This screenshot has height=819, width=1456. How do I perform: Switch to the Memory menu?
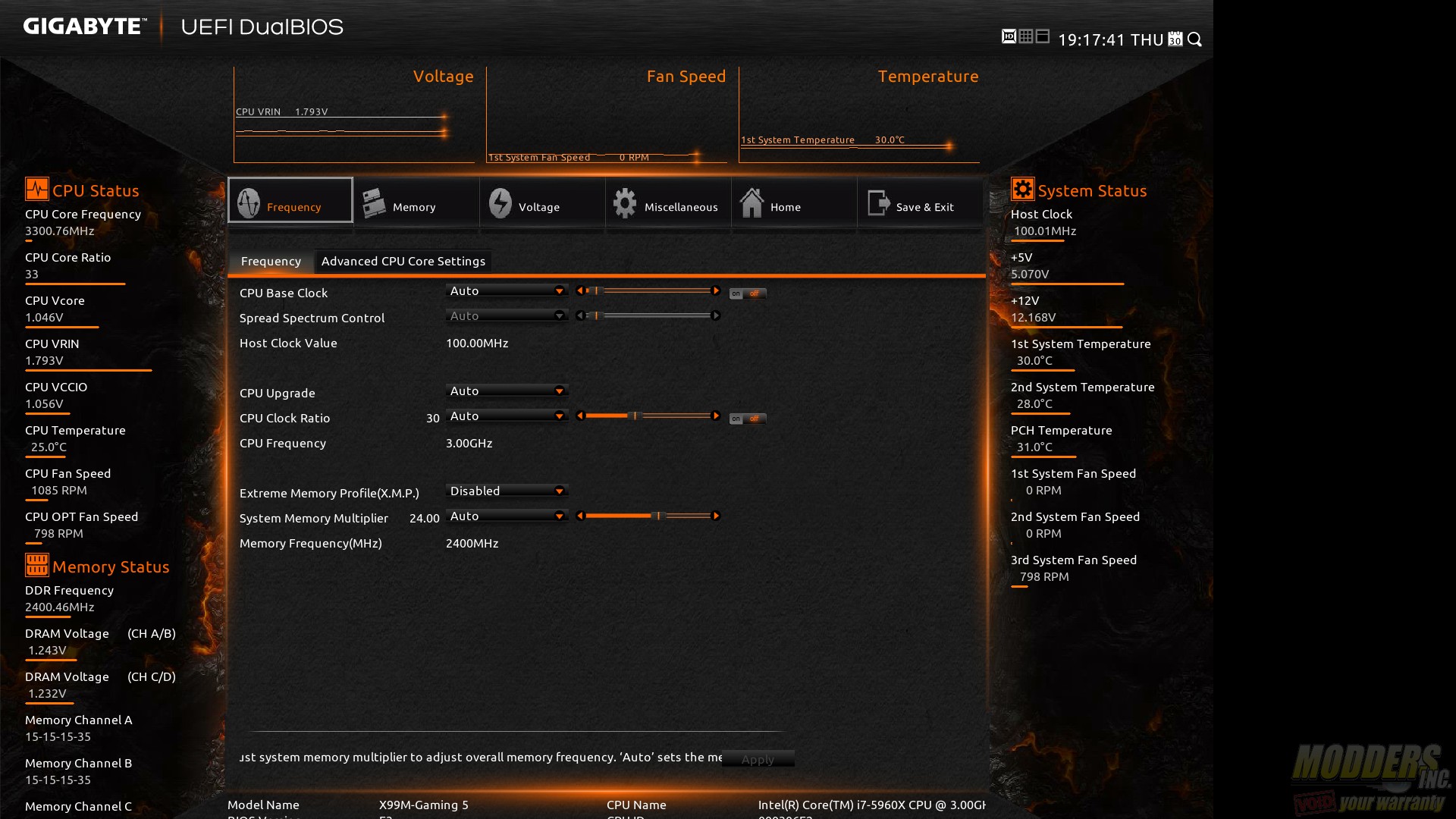coord(416,201)
